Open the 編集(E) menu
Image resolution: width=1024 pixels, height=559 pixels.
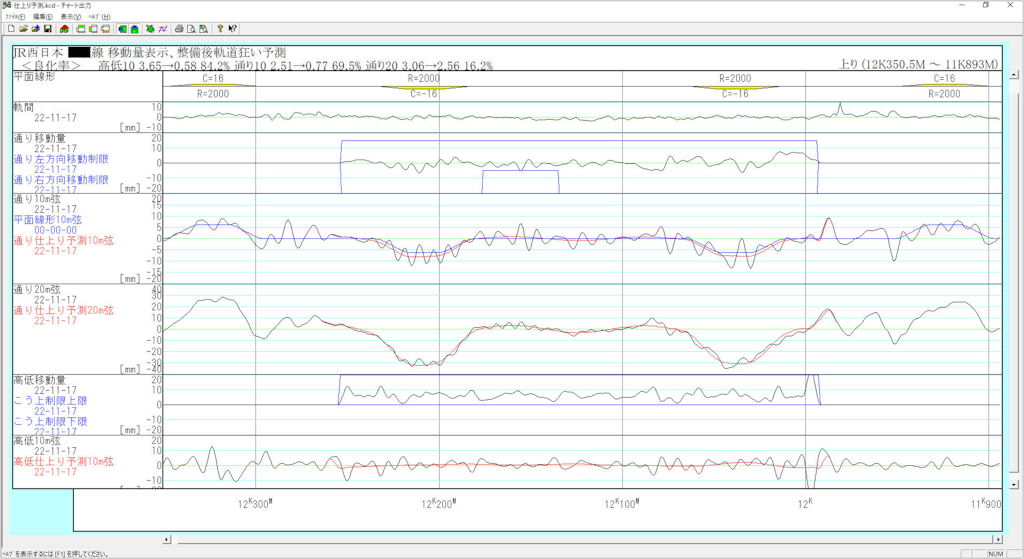click(43, 17)
